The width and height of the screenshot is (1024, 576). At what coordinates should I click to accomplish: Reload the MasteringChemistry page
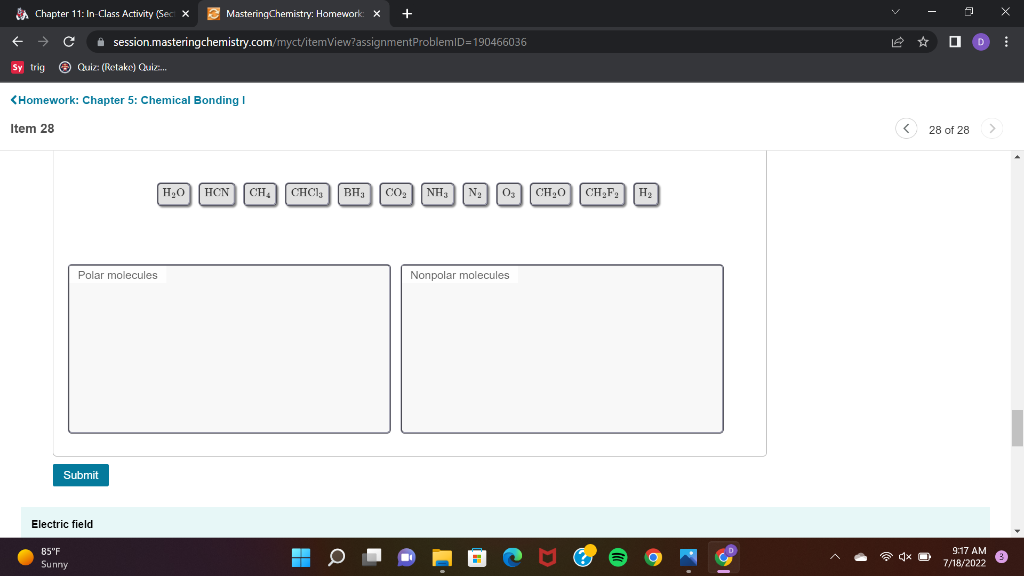tap(66, 42)
